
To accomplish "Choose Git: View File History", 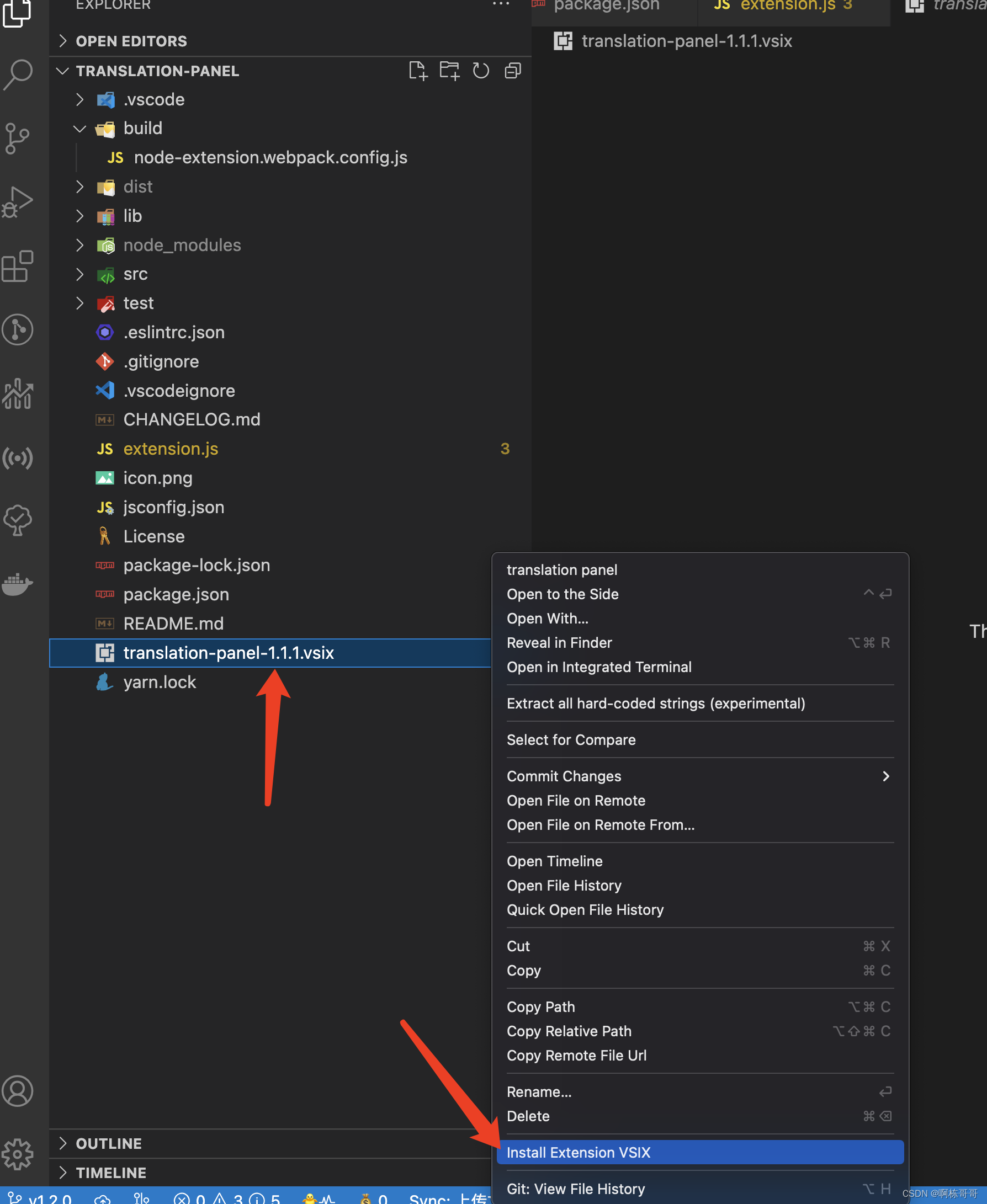I will (x=700, y=1188).
